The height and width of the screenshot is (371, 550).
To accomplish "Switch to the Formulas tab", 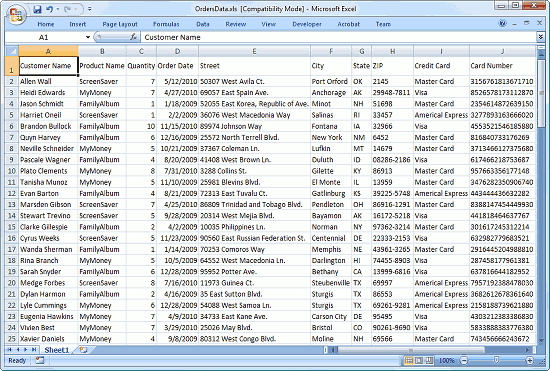I will 166,24.
